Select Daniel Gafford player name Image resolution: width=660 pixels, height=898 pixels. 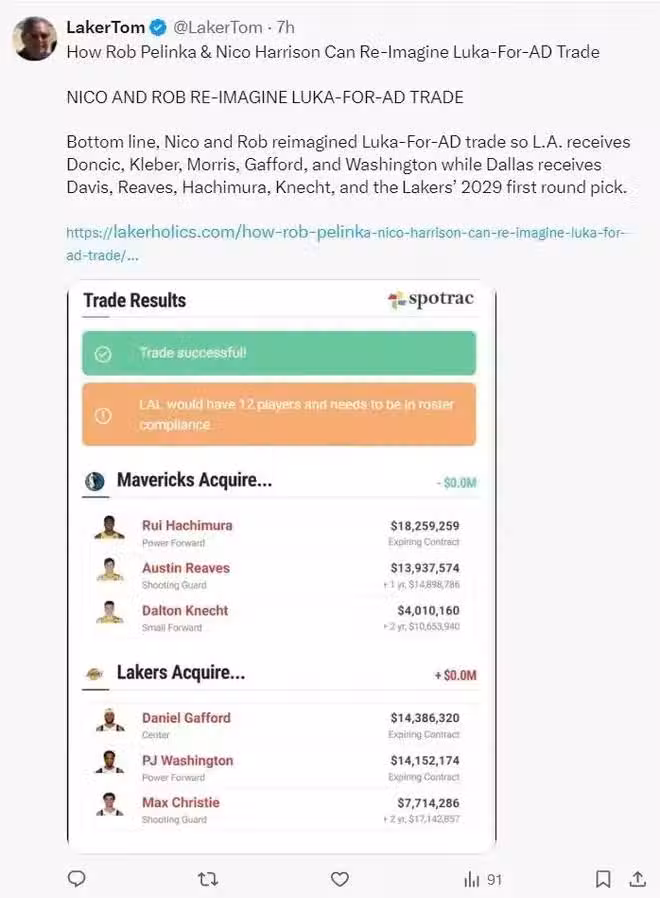(186, 717)
